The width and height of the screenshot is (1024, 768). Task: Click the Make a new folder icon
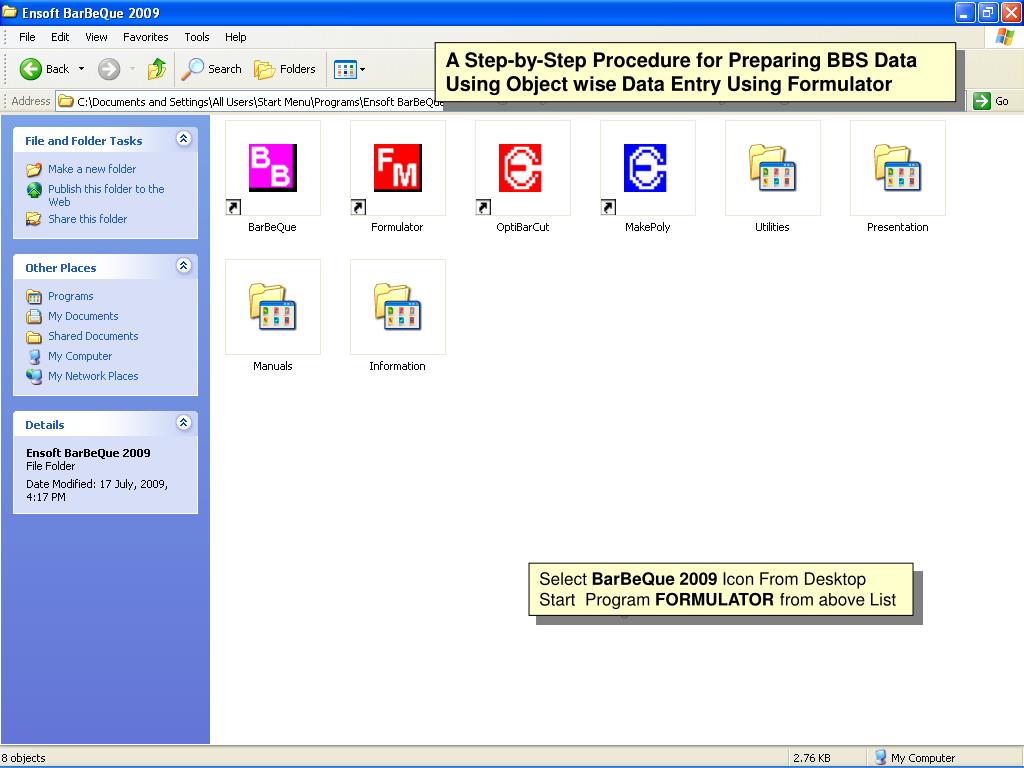click(x=34, y=170)
